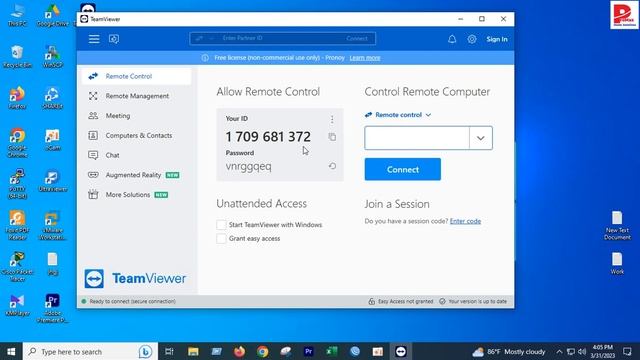
Task: Click the large blue Connect button
Action: [x=402, y=169]
